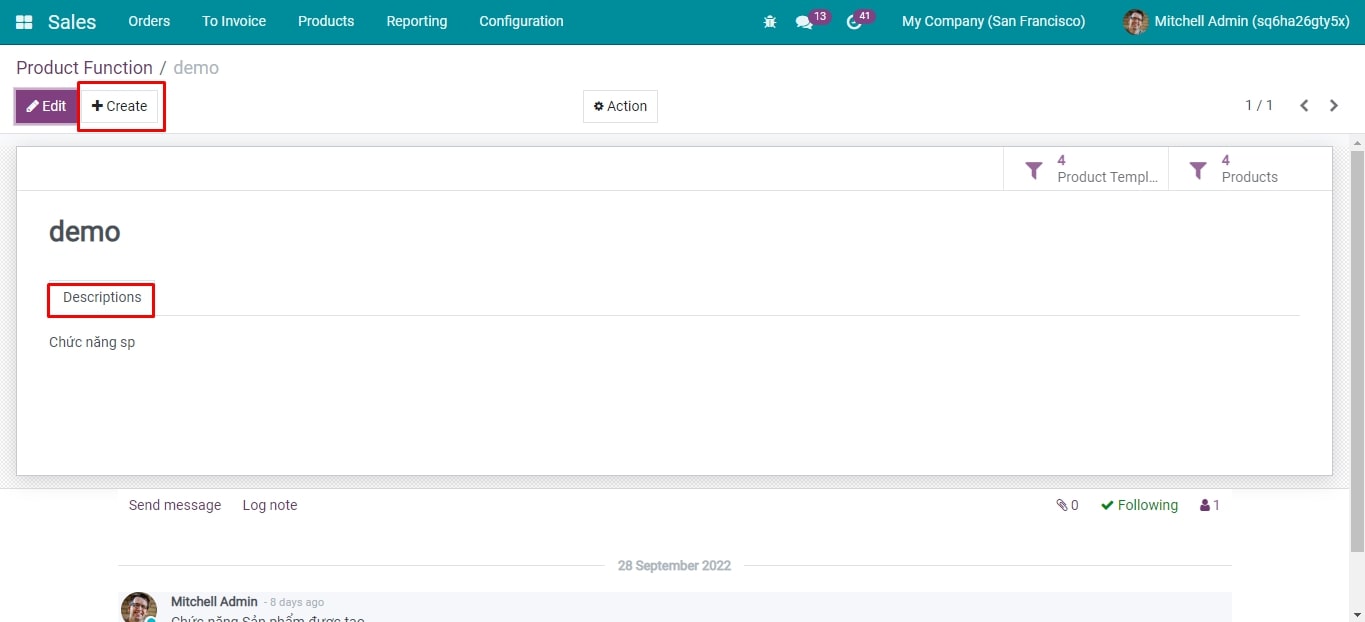
Task: Go to next record arrow
Action: [1334, 106]
